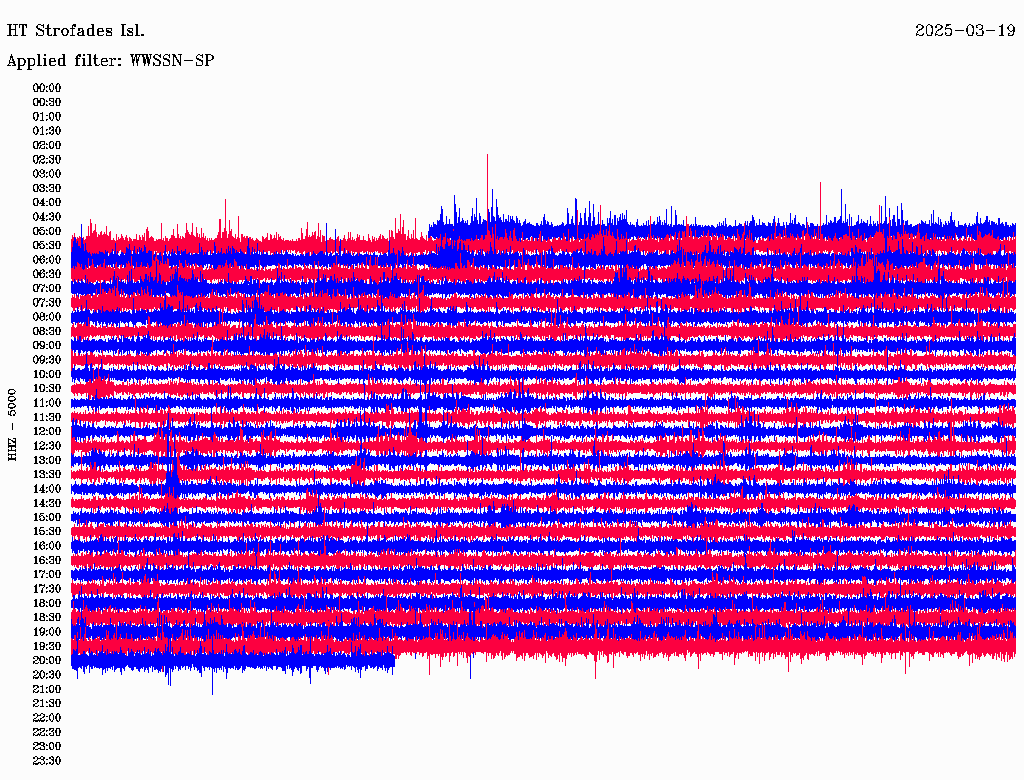Click the HHZ - 5000 axis label

click(12, 425)
